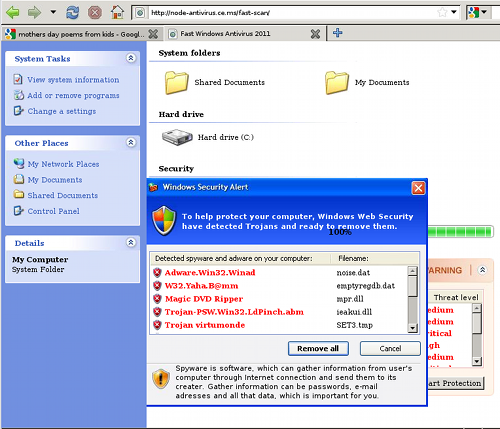Click down arrow of Threat level scrollbar
500x429 pixels.
click(x=477, y=361)
